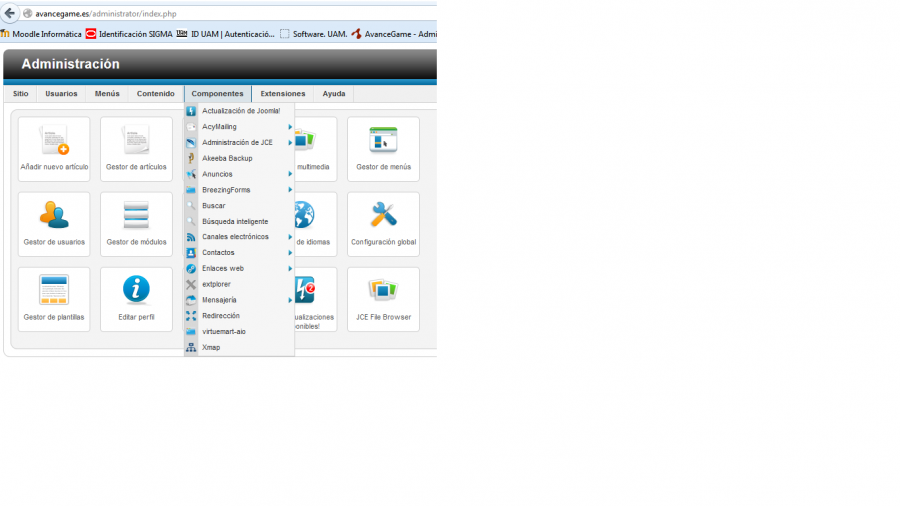Click browser back arrow button
The height and width of the screenshot is (506, 900).
tap(10, 13)
